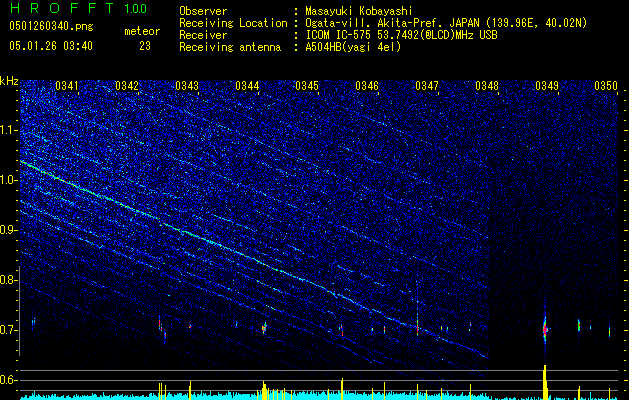Click the 0342 time marker
The width and height of the screenshot is (629, 400).
coord(127,86)
